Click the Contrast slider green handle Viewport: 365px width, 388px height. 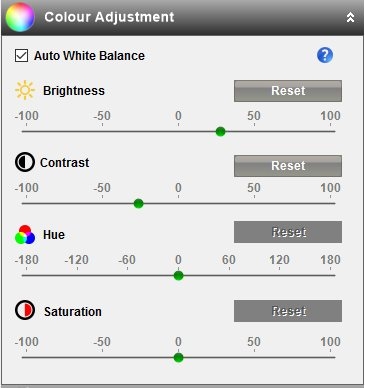(138, 204)
